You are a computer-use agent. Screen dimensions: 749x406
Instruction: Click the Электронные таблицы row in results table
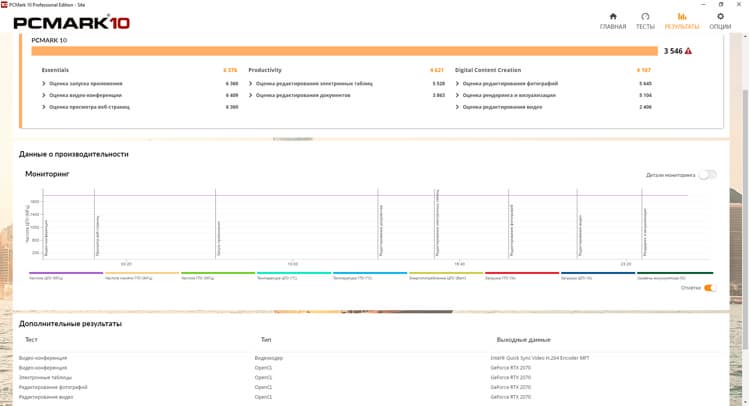click(45, 377)
